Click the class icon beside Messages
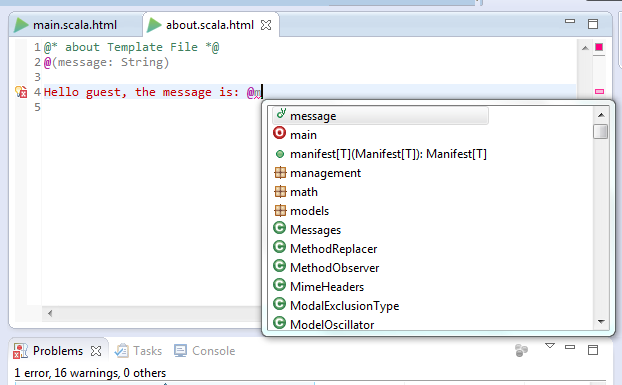 (x=279, y=228)
